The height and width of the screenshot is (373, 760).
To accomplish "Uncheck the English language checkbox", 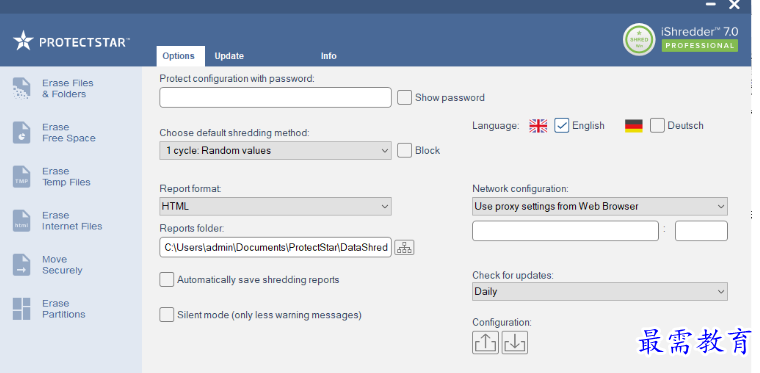I will (561, 125).
